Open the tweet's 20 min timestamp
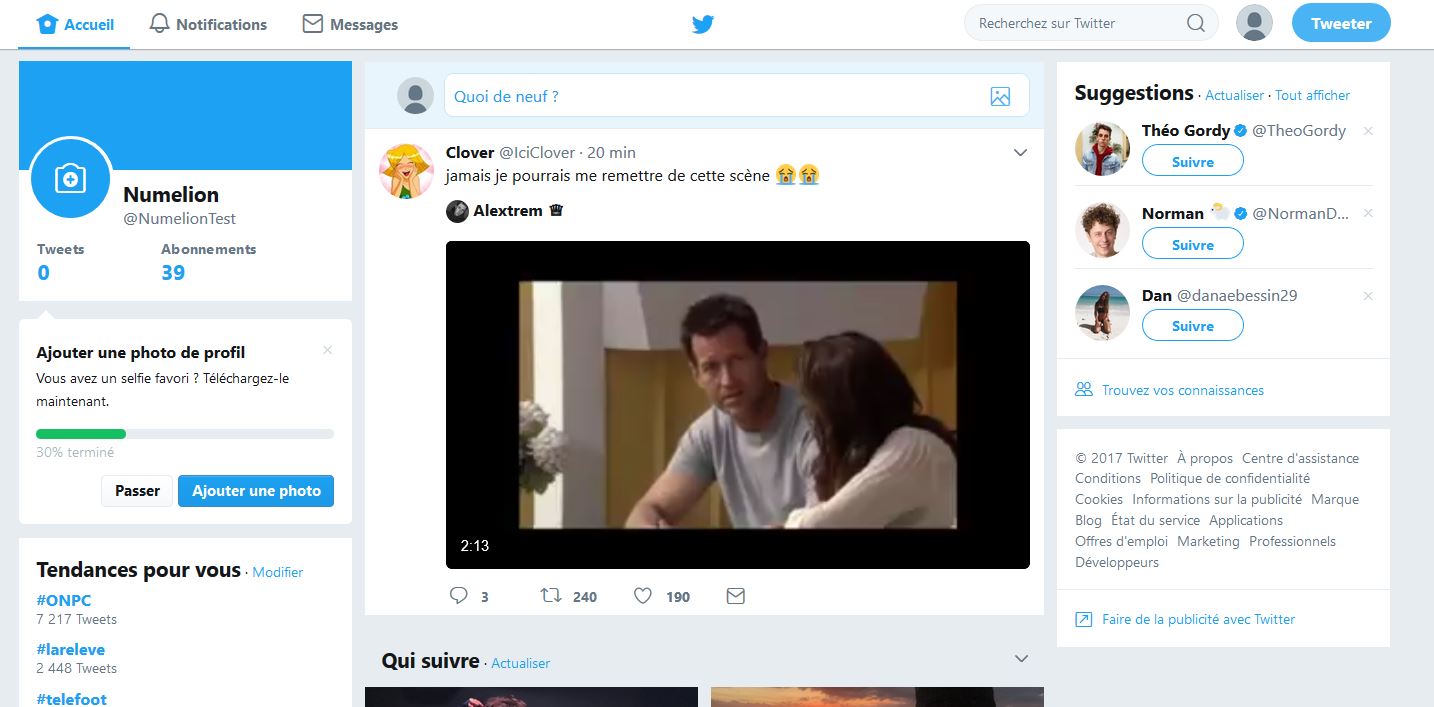 click(611, 153)
